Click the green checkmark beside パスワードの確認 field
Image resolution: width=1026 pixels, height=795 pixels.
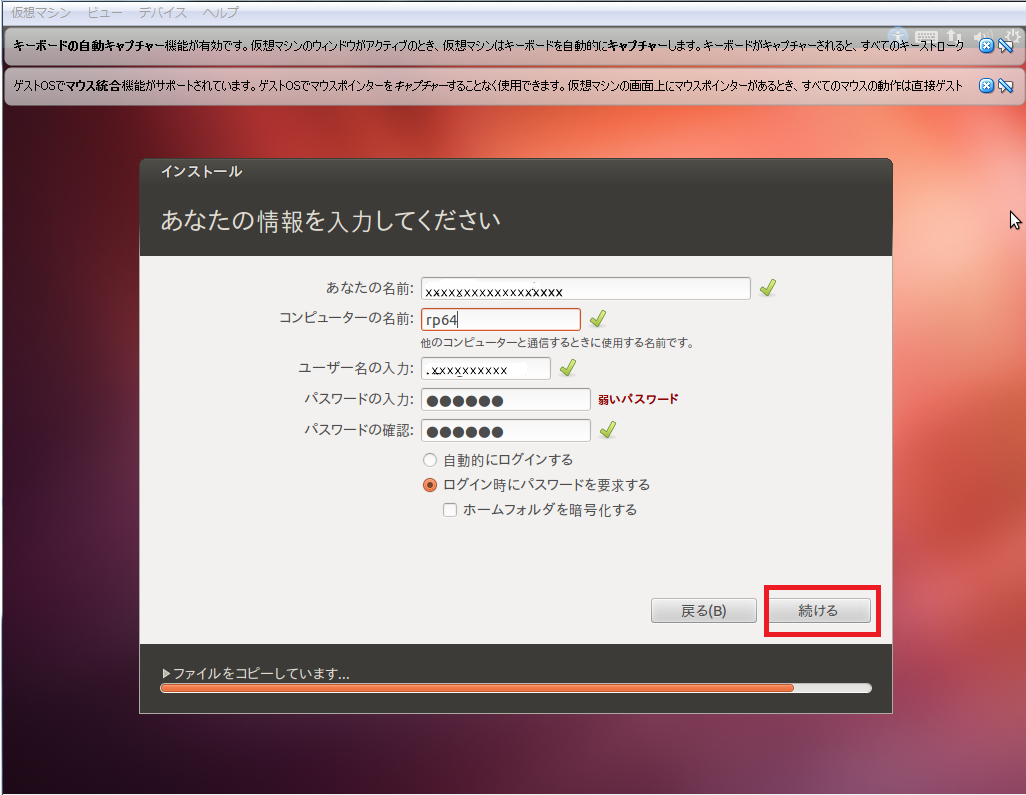pos(606,431)
